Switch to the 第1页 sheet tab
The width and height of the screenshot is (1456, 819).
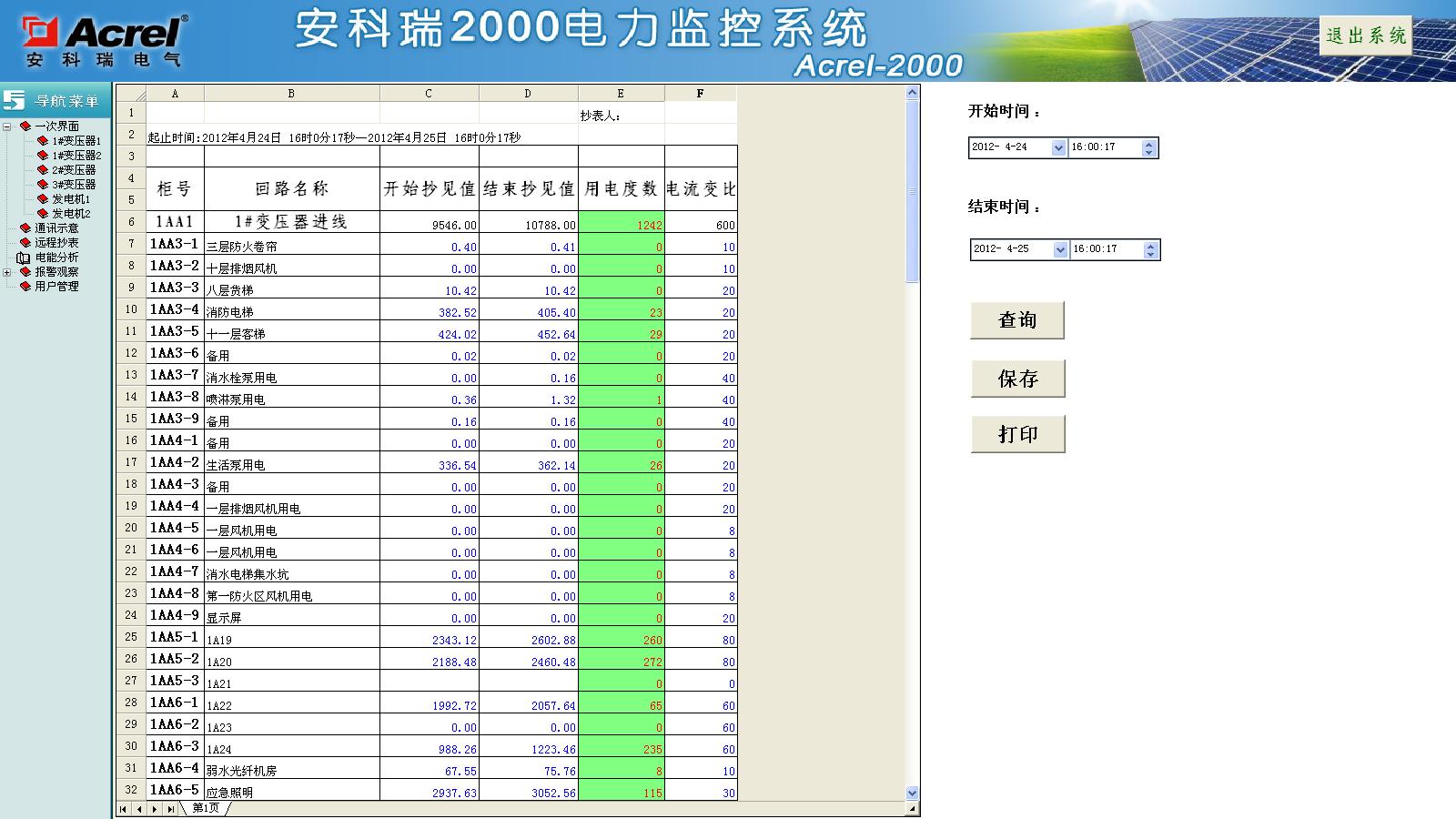(x=206, y=808)
